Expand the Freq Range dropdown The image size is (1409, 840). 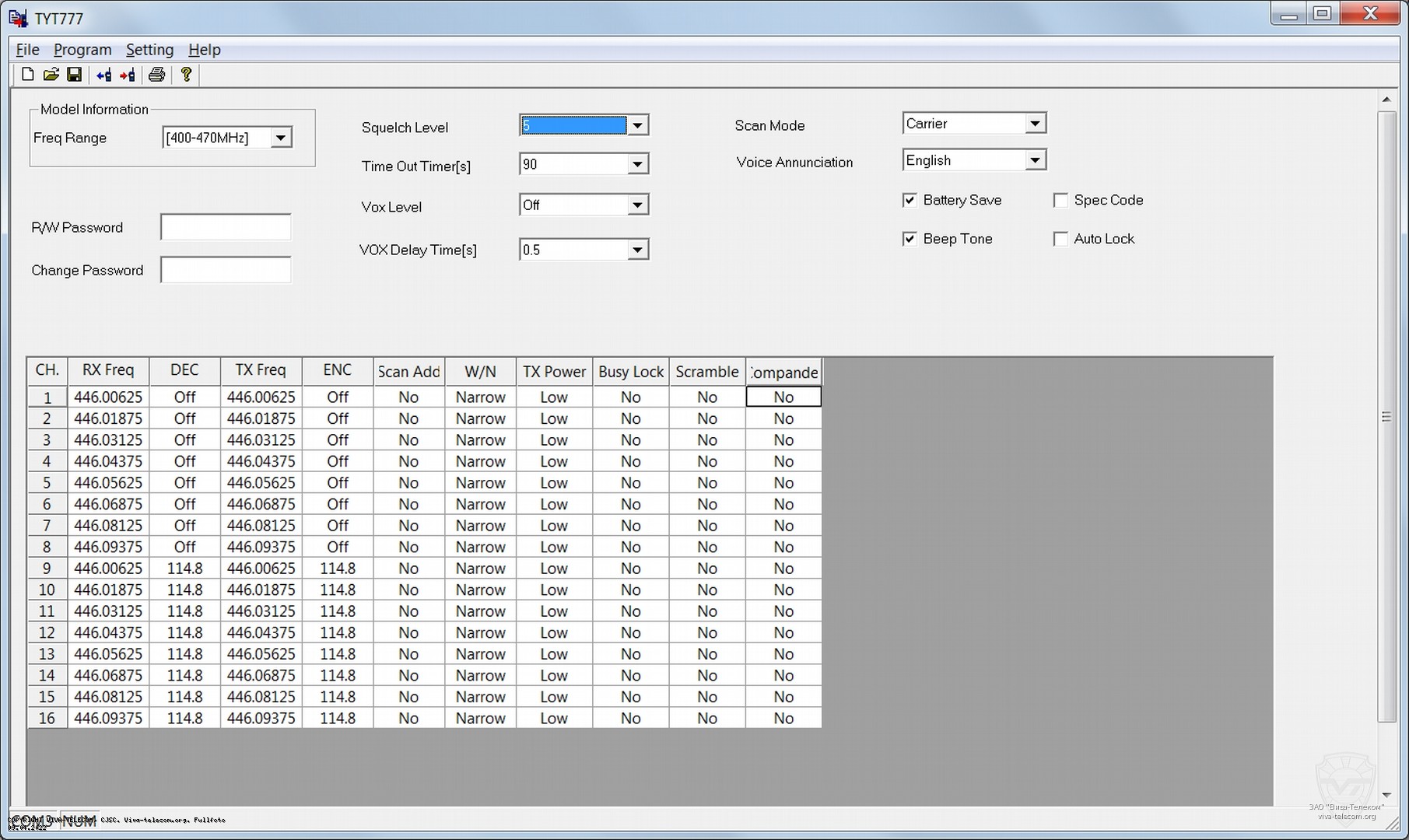pyautogui.click(x=281, y=138)
